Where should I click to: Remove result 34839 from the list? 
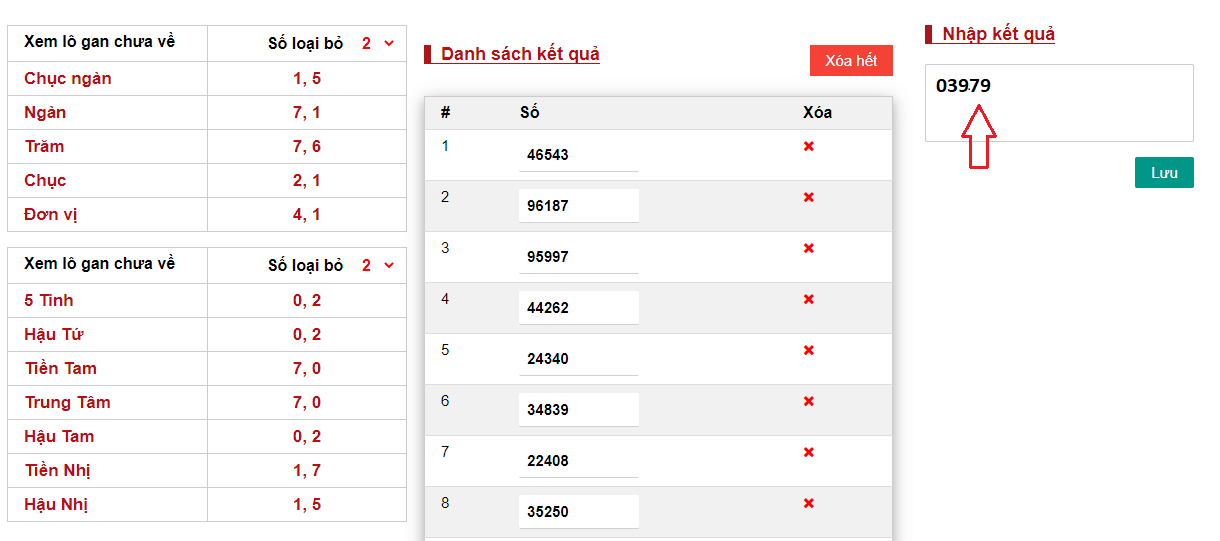point(809,402)
